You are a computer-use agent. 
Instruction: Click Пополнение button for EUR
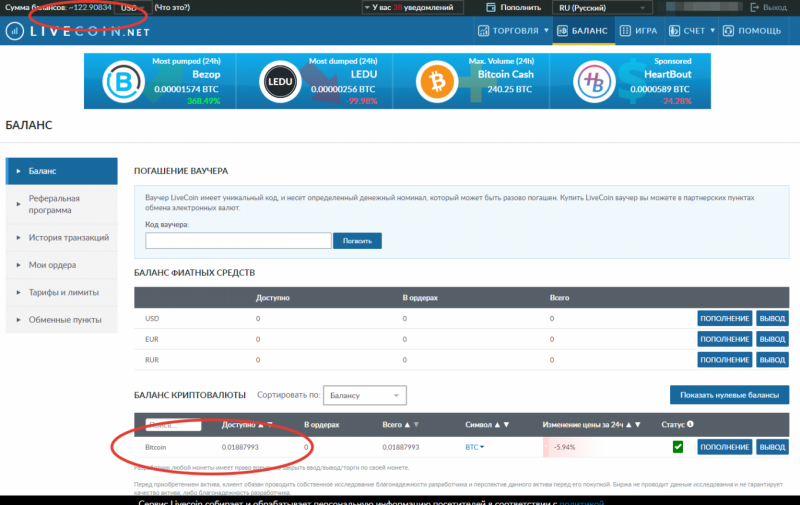coord(724,339)
